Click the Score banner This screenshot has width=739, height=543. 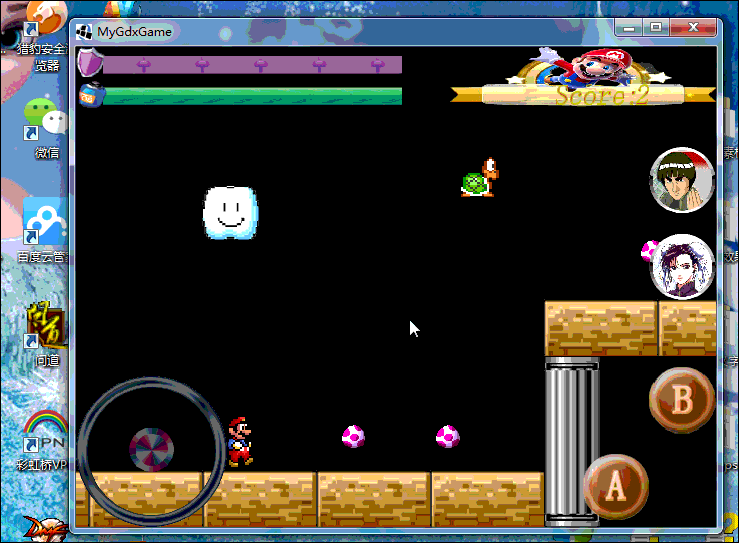pyautogui.click(x=583, y=95)
